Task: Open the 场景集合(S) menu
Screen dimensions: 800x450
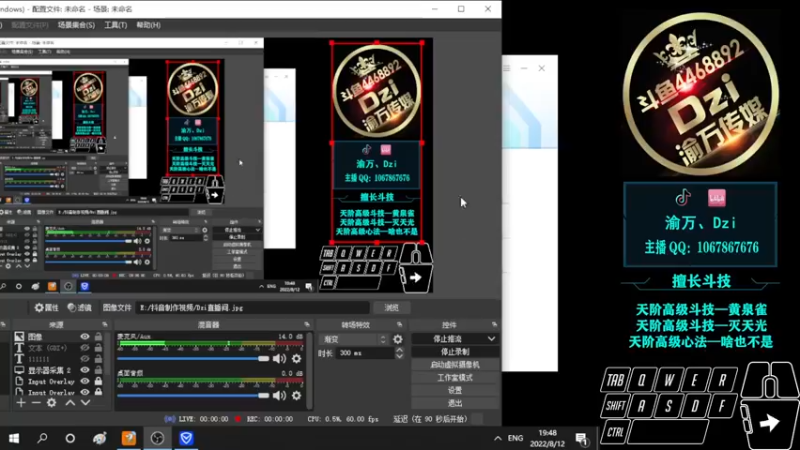Action: (76, 25)
